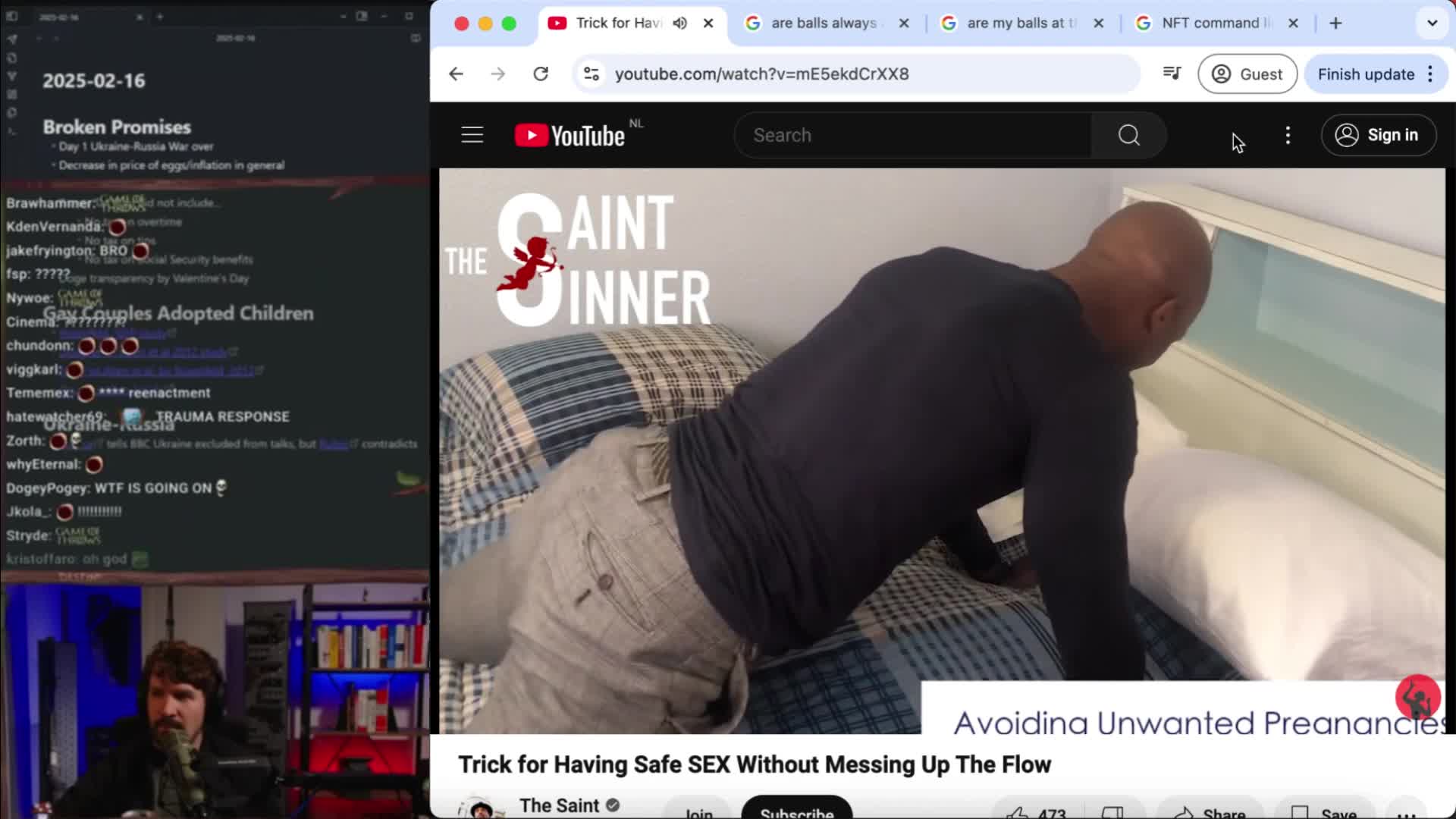The height and width of the screenshot is (819, 1456).
Task: Mute the playing tab via its speaker icon
Action: tap(679, 24)
